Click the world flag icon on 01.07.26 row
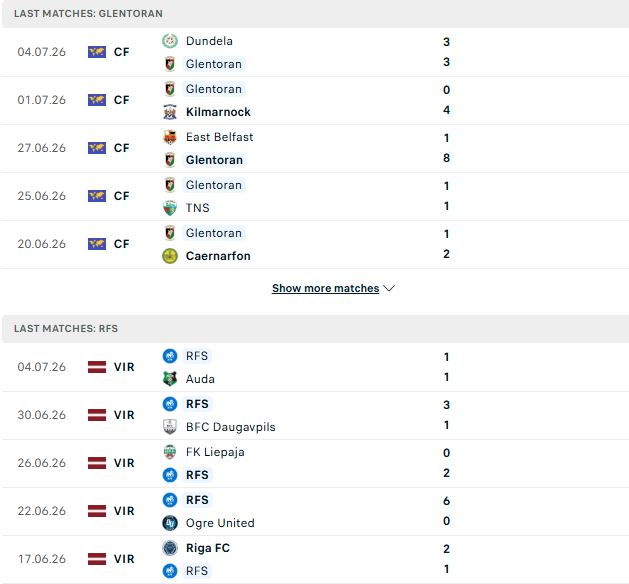 click(97, 100)
